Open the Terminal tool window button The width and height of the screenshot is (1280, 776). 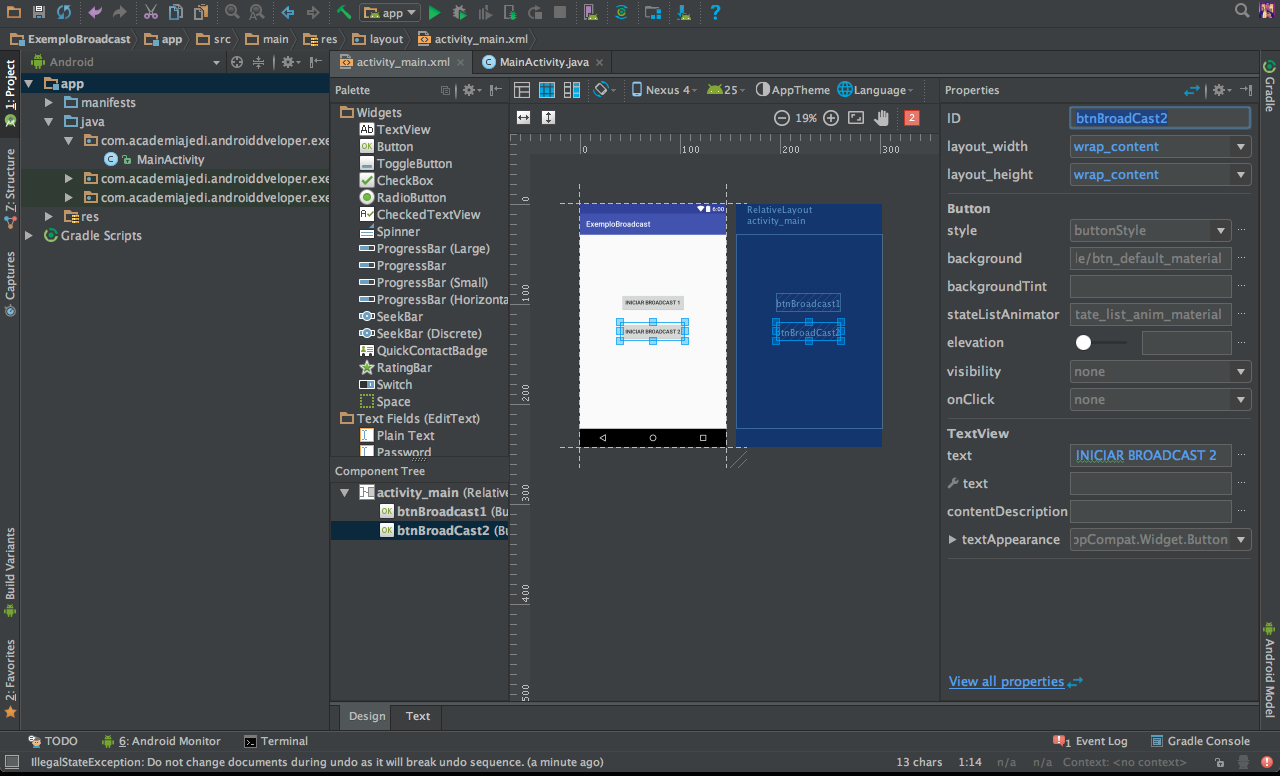coord(276,741)
